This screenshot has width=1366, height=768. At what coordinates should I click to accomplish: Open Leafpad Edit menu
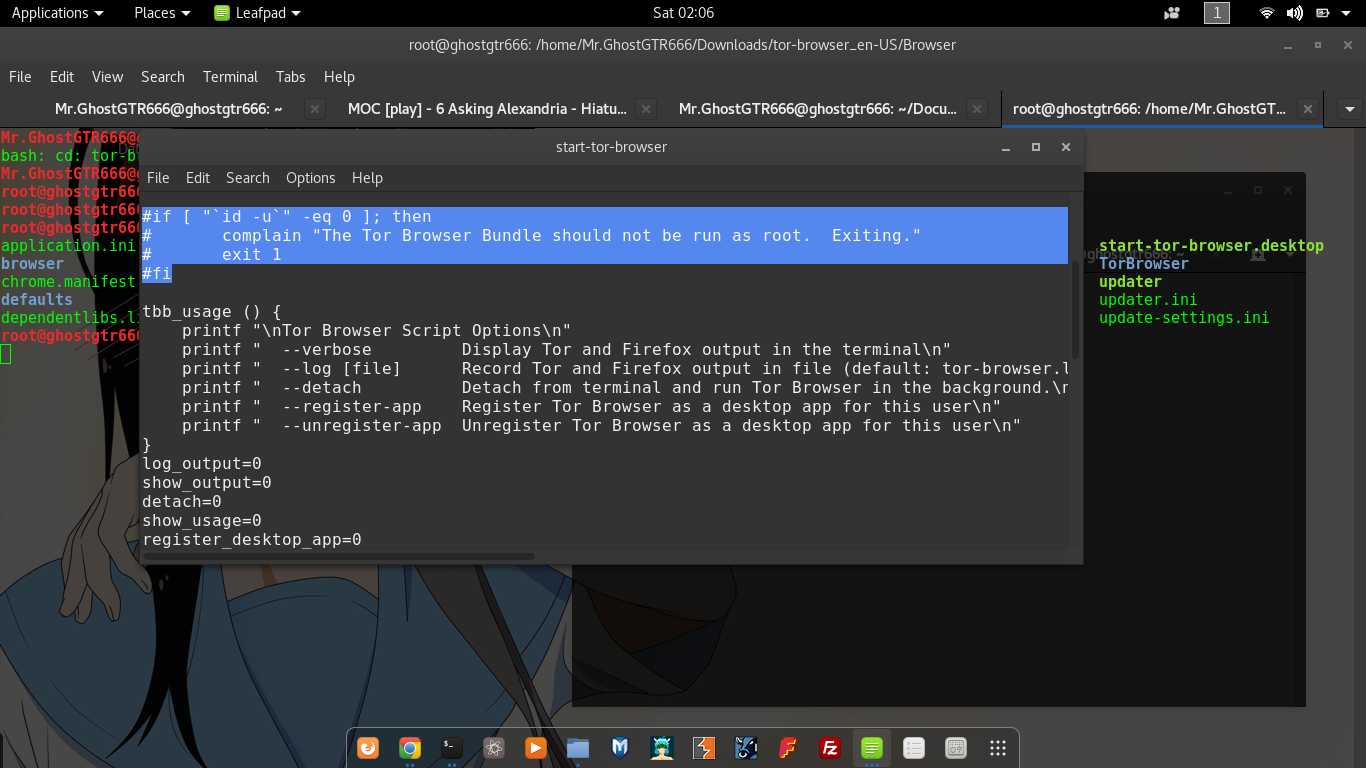click(x=198, y=178)
